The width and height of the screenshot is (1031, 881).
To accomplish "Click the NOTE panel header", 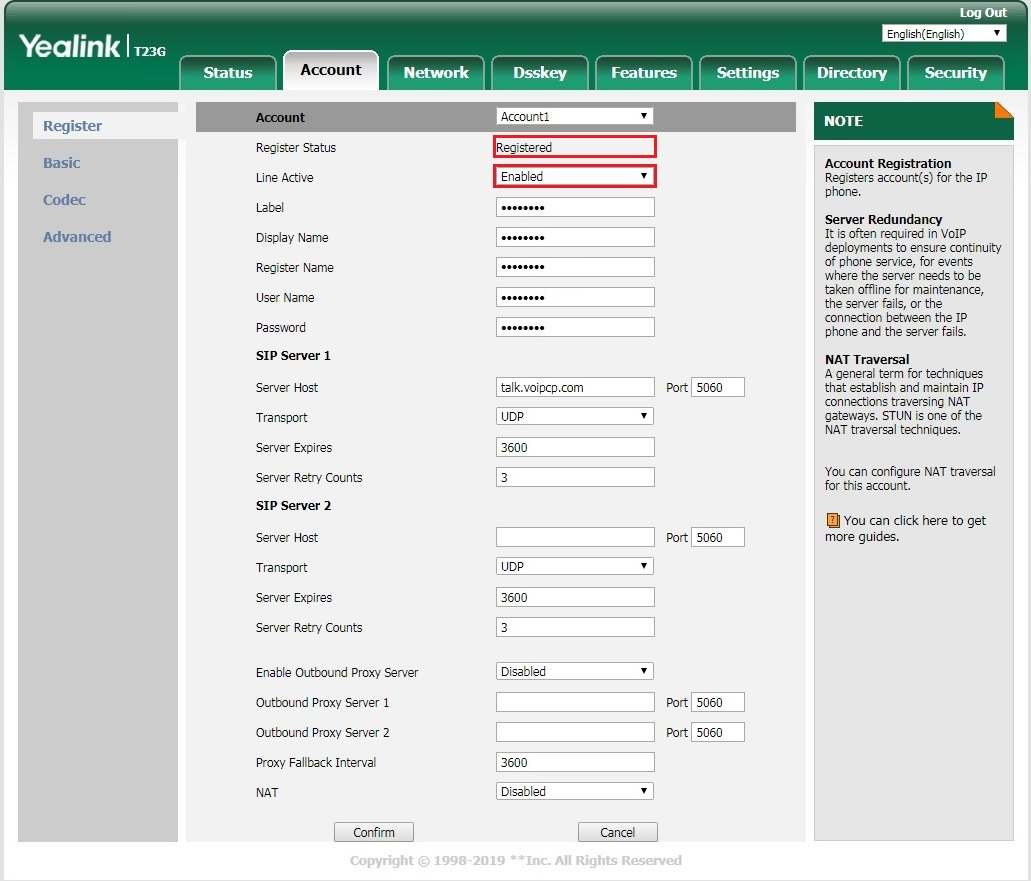I will tap(913, 121).
